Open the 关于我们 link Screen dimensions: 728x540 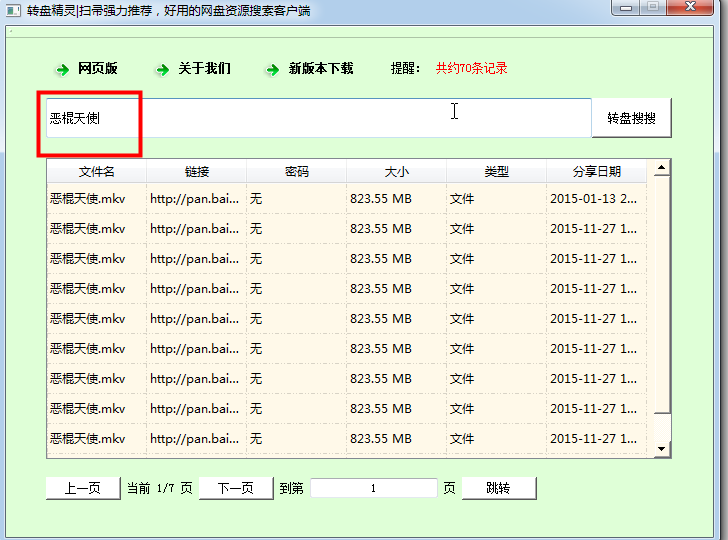tap(204, 69)
